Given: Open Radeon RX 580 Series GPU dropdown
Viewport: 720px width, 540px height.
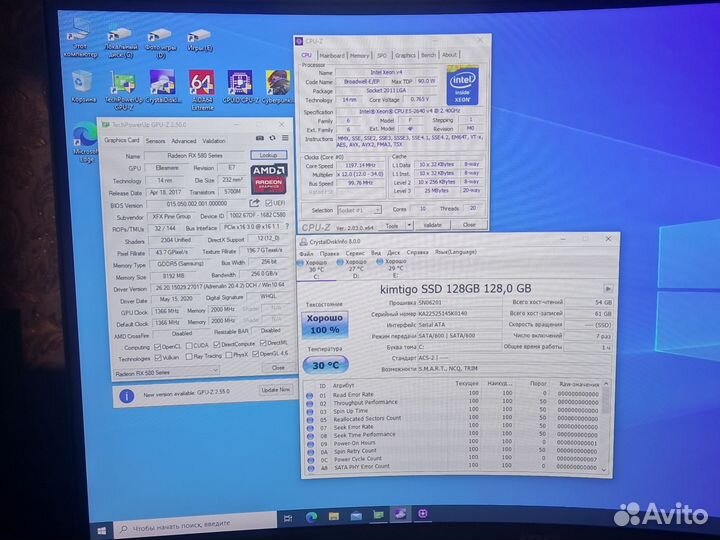Looking at the screenshot, I should point(166,372).
